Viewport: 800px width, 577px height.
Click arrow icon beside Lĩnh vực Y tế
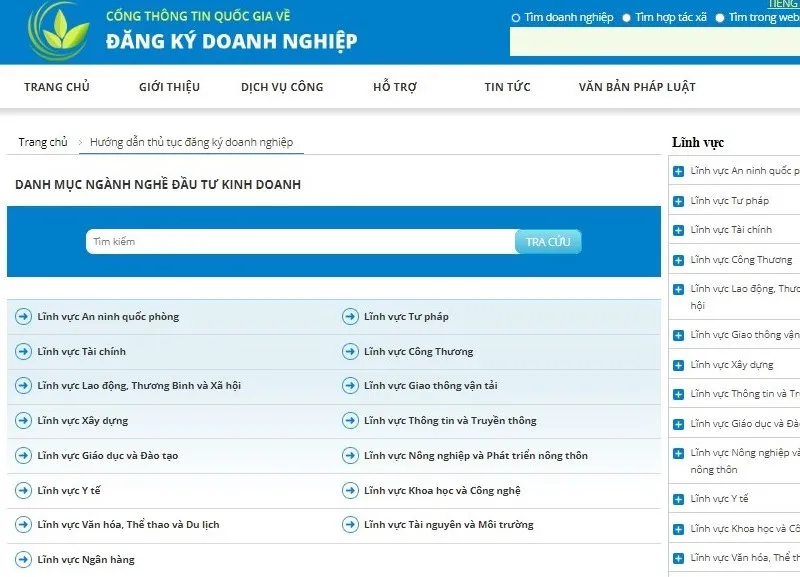[x=24, y=490]
